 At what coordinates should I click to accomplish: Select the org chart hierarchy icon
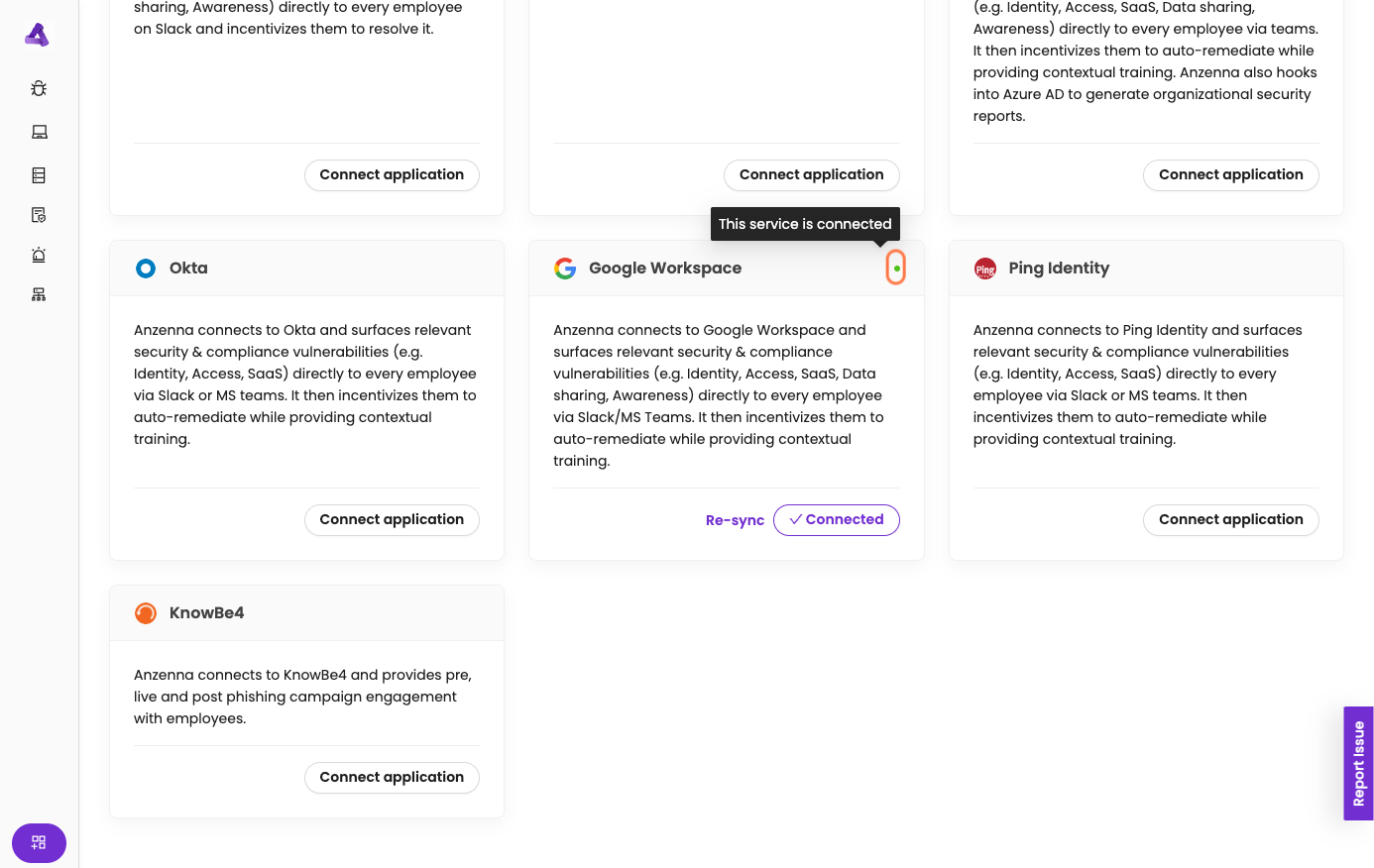tap(39, 294)
